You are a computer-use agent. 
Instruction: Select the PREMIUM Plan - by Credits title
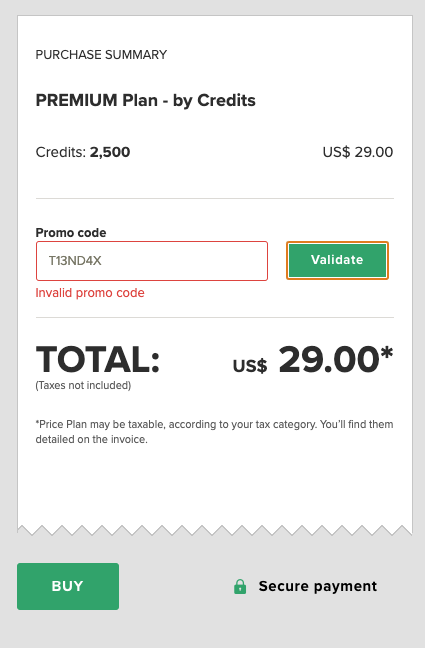(146, 100)
